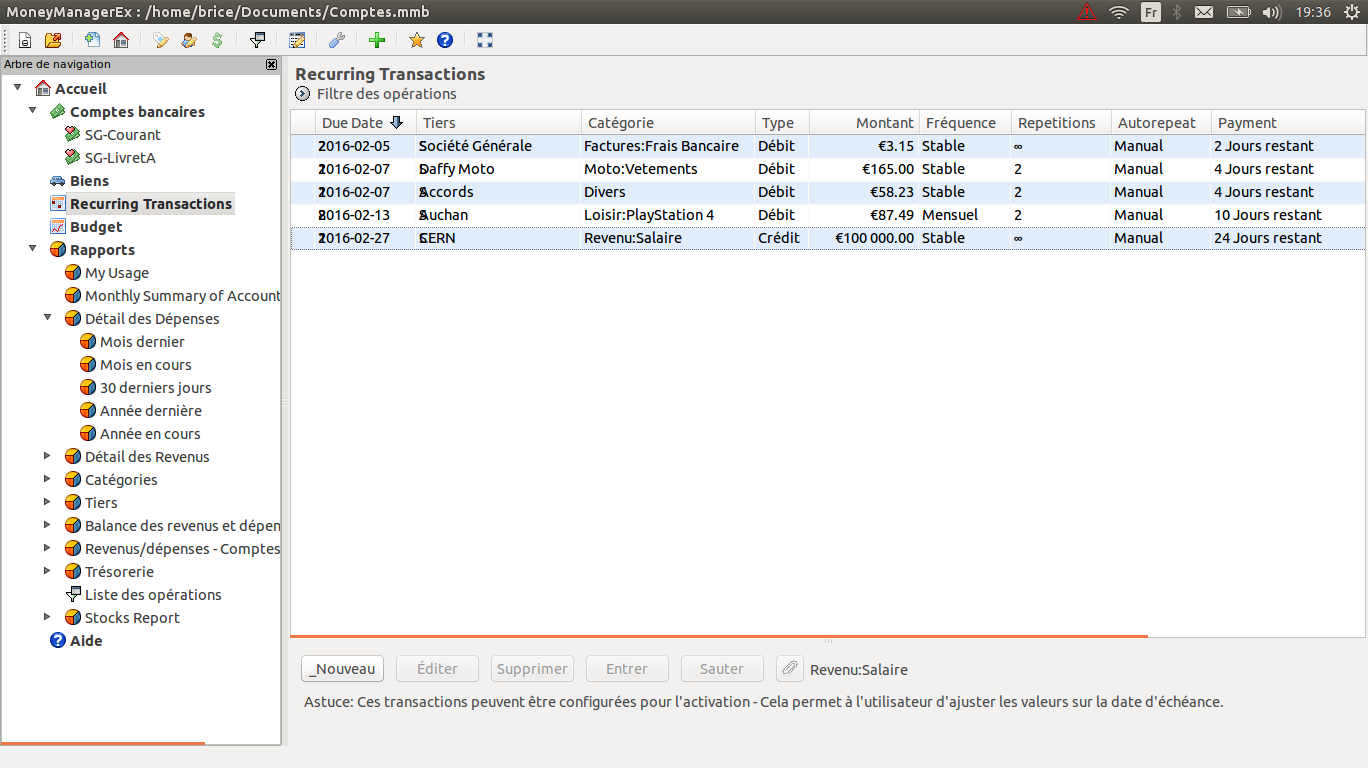Click the _Nouveau button
Image resolution: width=1368 pixels, height=768 pixels.
[x=343, y=669]
